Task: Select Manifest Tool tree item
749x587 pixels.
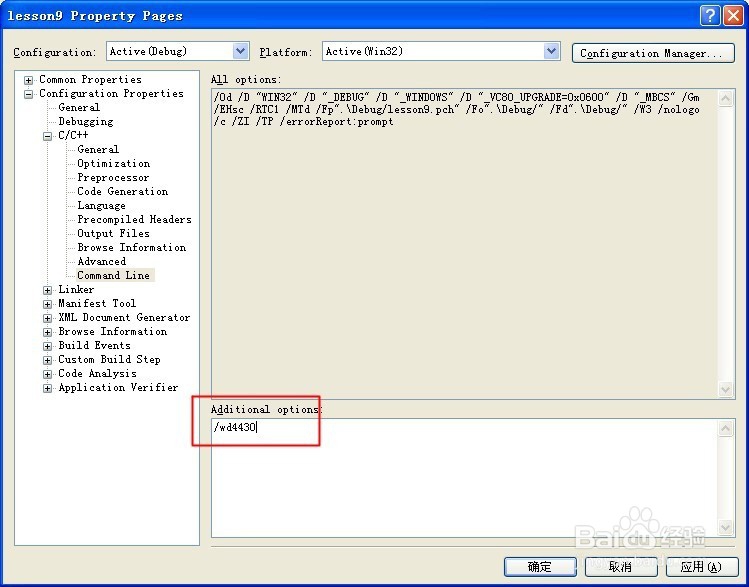Action: click(97, 303)
